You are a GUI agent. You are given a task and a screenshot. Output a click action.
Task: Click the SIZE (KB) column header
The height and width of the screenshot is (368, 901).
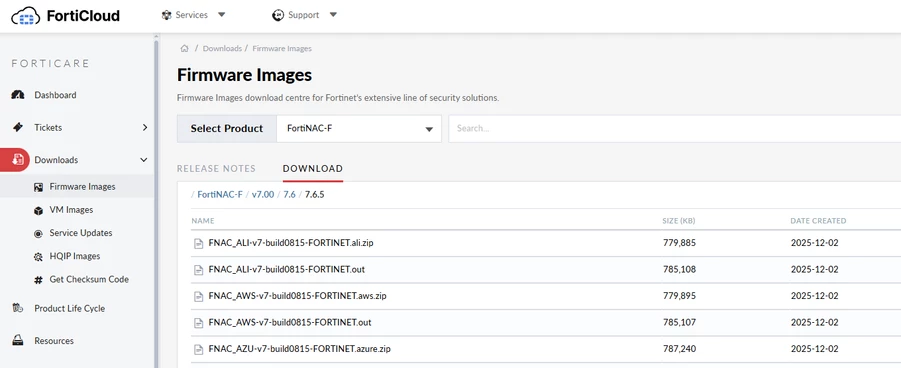coord(679,221)
